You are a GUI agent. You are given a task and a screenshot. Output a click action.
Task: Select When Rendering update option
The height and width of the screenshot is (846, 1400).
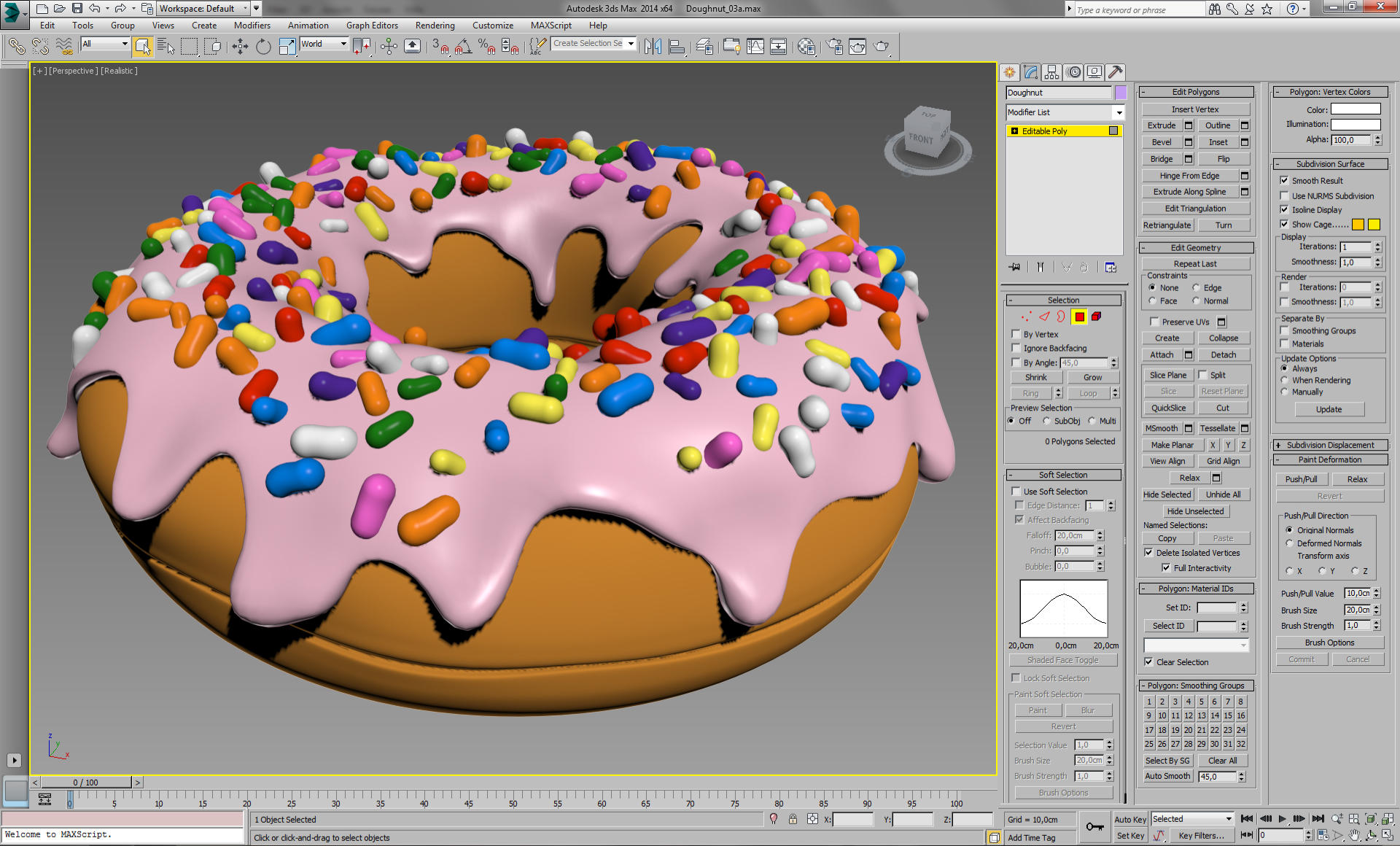pos(1284,380)
